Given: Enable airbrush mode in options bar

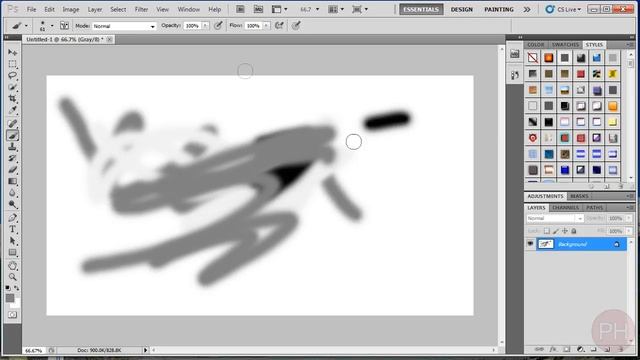Looking at the screenshot, I should pyautogui.click(x=279, y=26).
